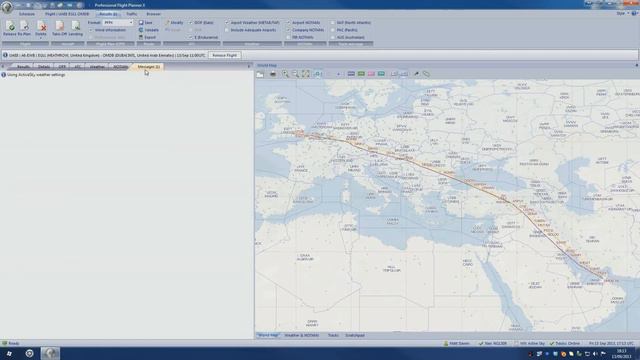The width and height of the screenshot is (640, 360).
Task: Click the map fit-to-route icon
Action: 305,74
